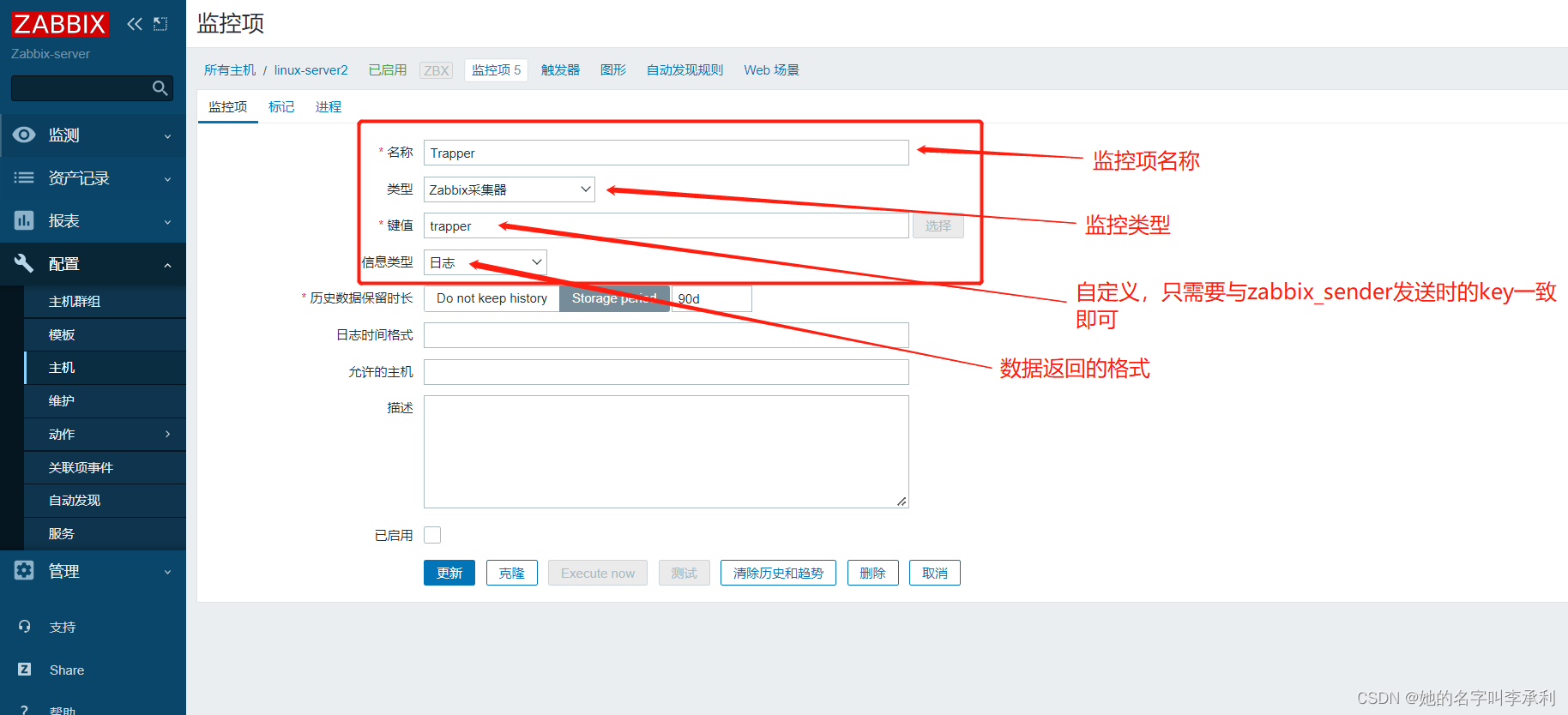The width and height of the screenshot is (1568, 715).
Task: Click the Execute now button
Action: tap(598, 573)
